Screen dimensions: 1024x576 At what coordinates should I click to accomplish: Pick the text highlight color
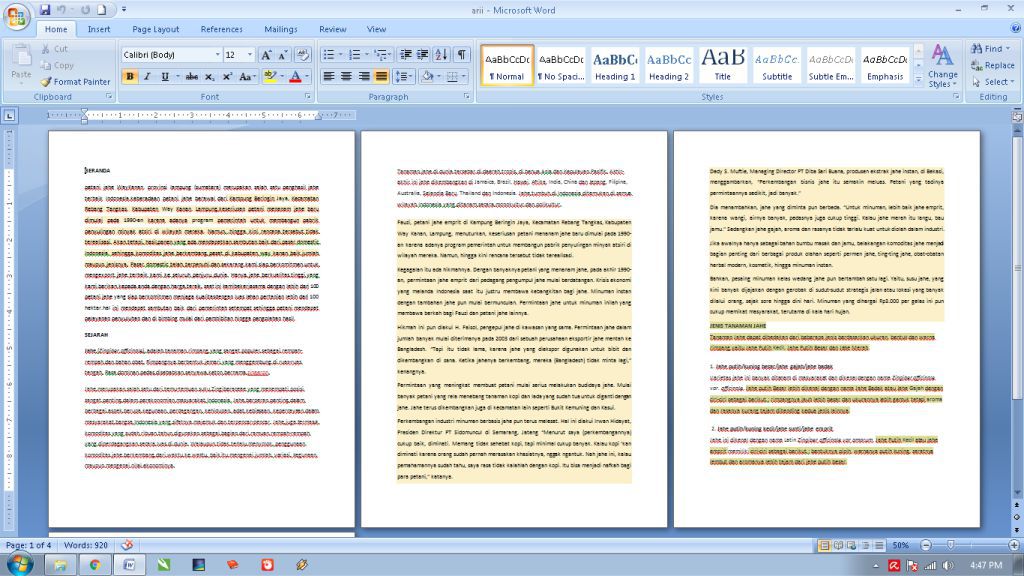(x=270, y=76)
